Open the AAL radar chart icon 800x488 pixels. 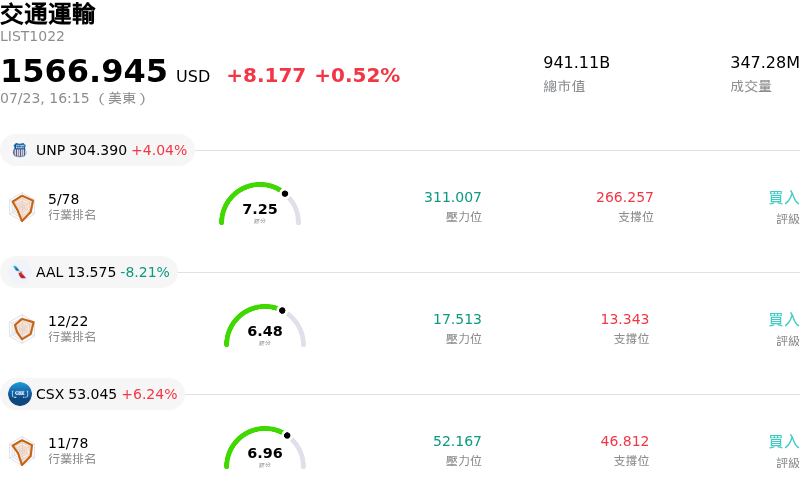coord(22,329)
